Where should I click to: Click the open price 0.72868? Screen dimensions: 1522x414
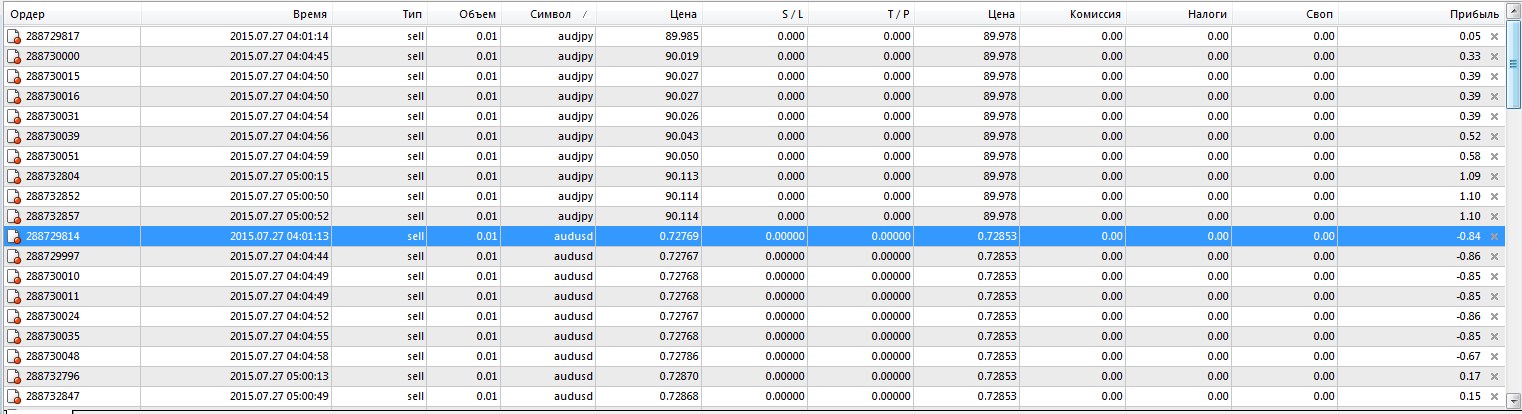679,396
